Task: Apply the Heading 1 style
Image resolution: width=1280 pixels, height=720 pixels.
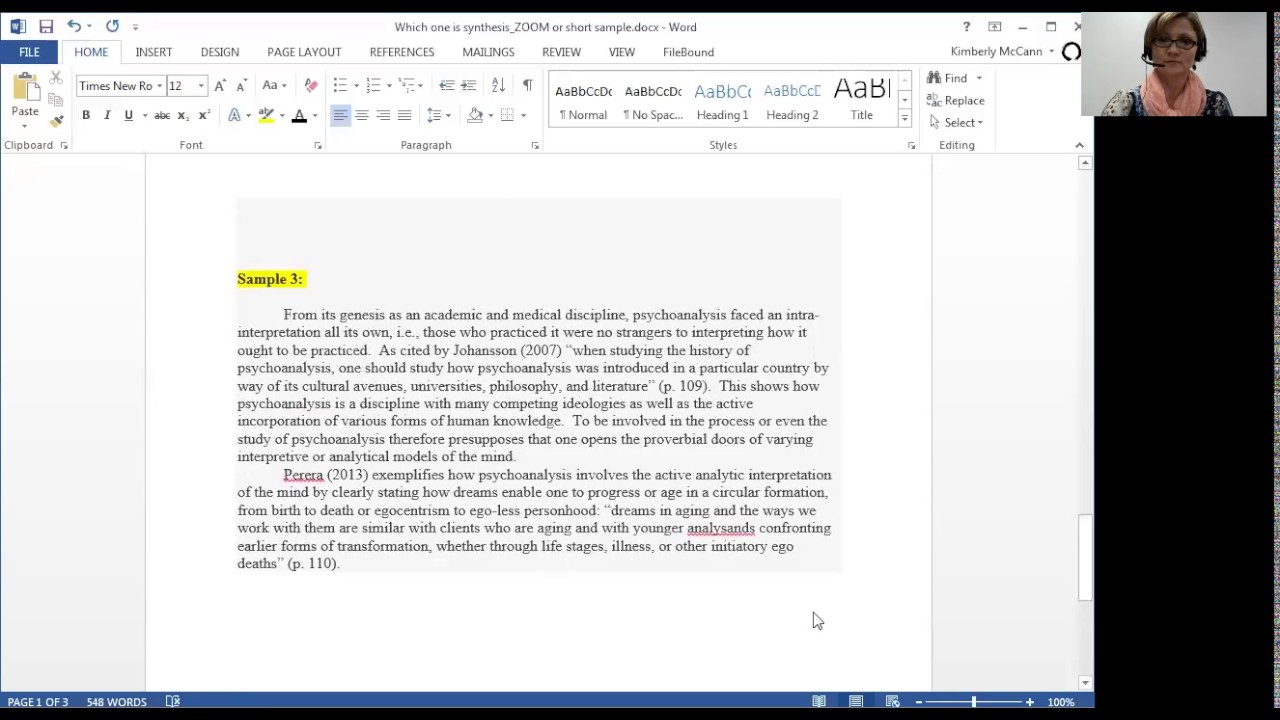Action: (722, 100)
